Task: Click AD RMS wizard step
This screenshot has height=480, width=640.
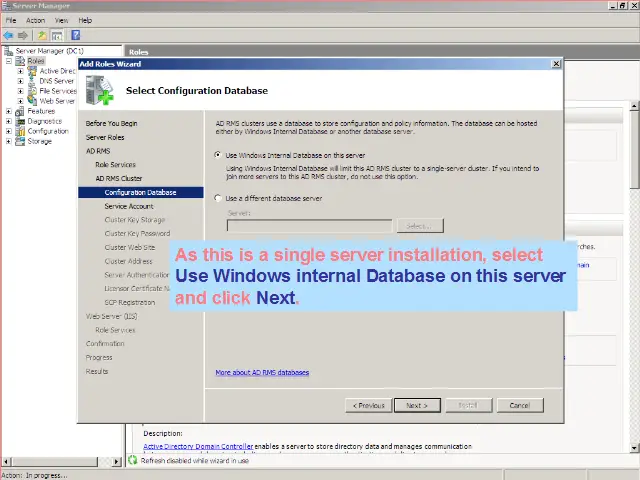Action: (x=98, y=151)
